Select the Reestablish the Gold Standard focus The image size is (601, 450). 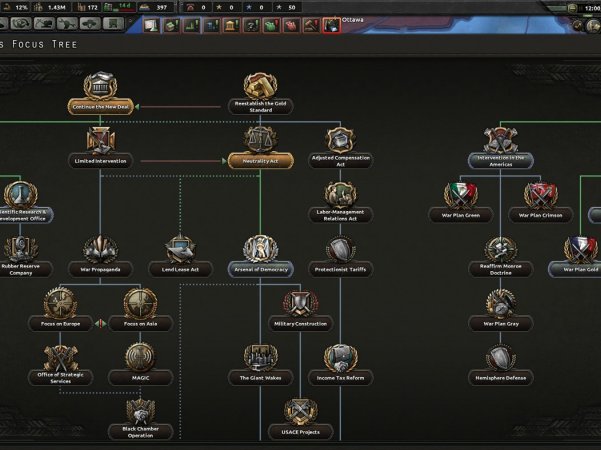pyautogui.click(x=261, y=107)
